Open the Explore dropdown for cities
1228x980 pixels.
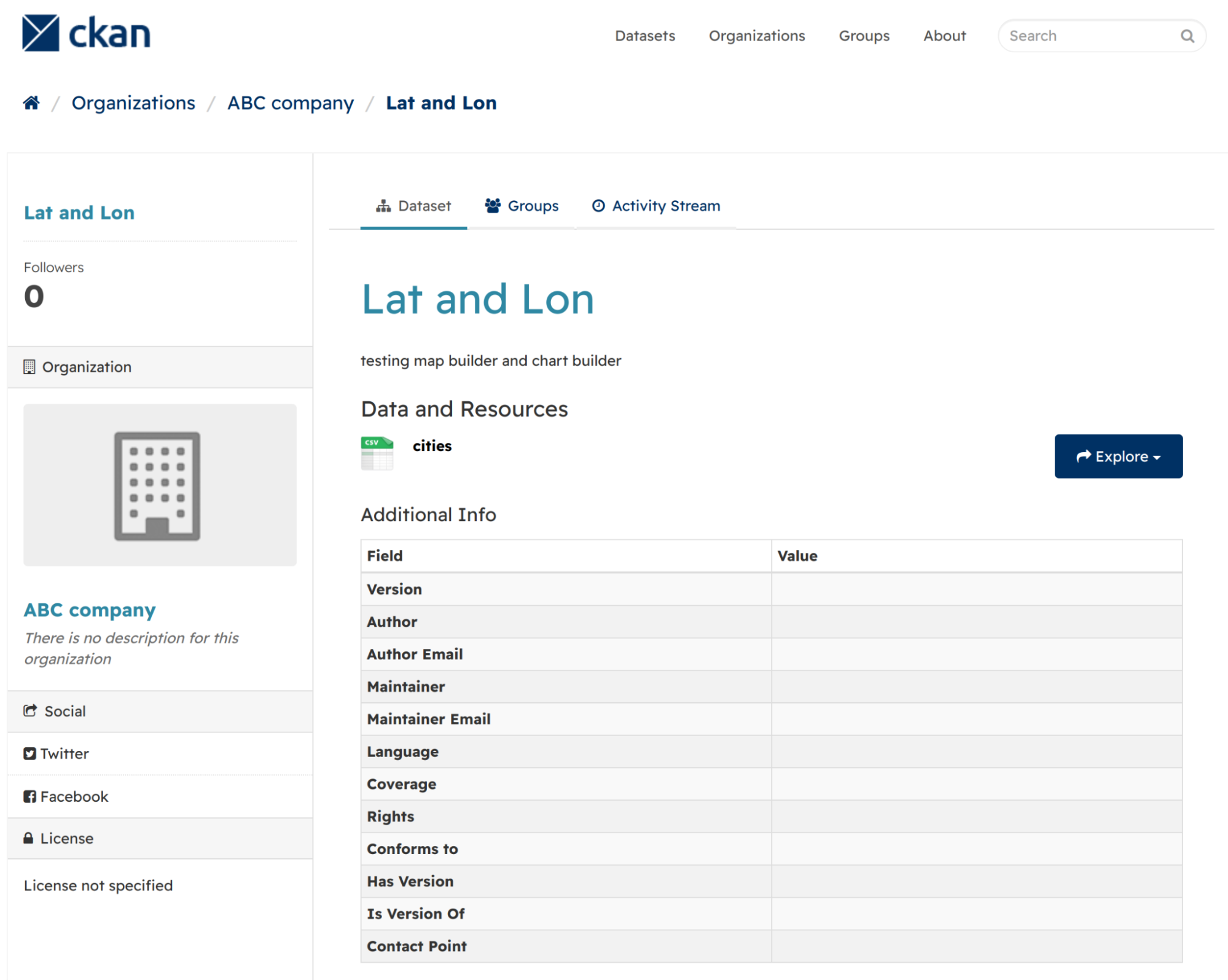pyautogui.click(x=1118, y=457)
